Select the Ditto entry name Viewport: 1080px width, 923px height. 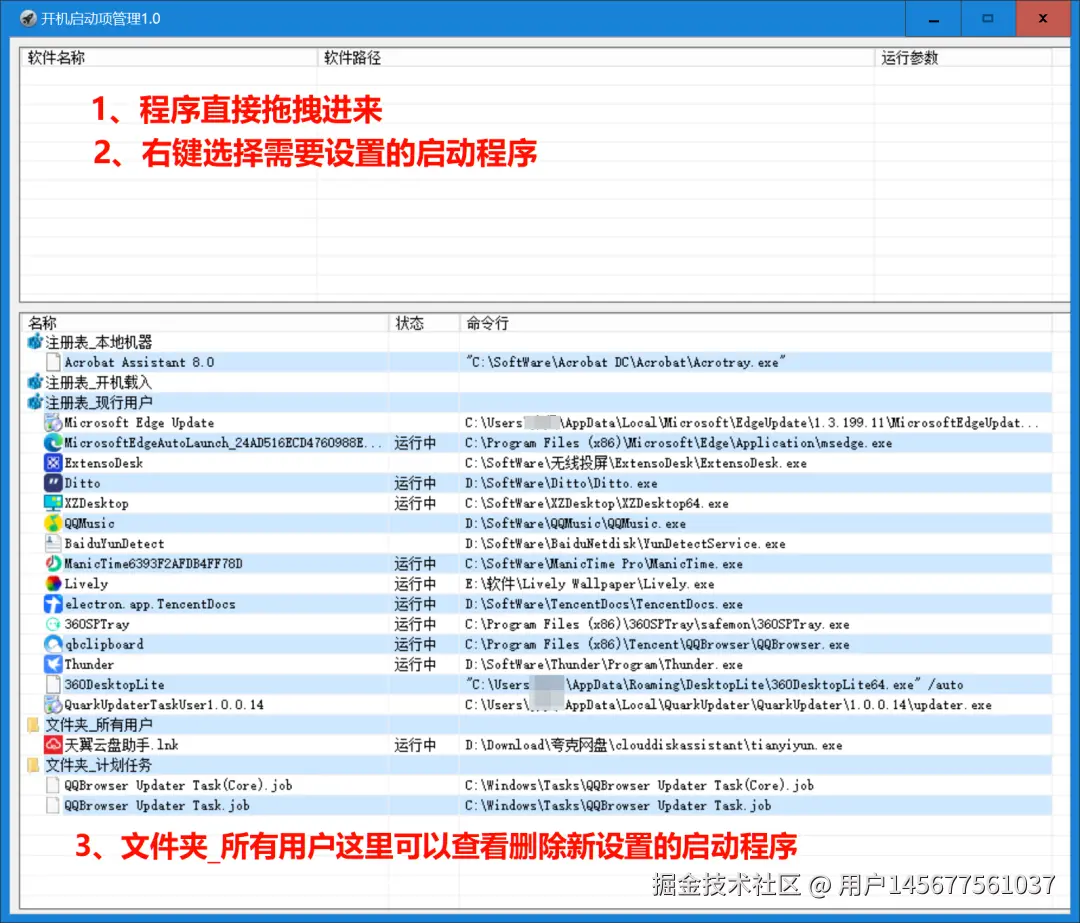[x=83, y=483]
